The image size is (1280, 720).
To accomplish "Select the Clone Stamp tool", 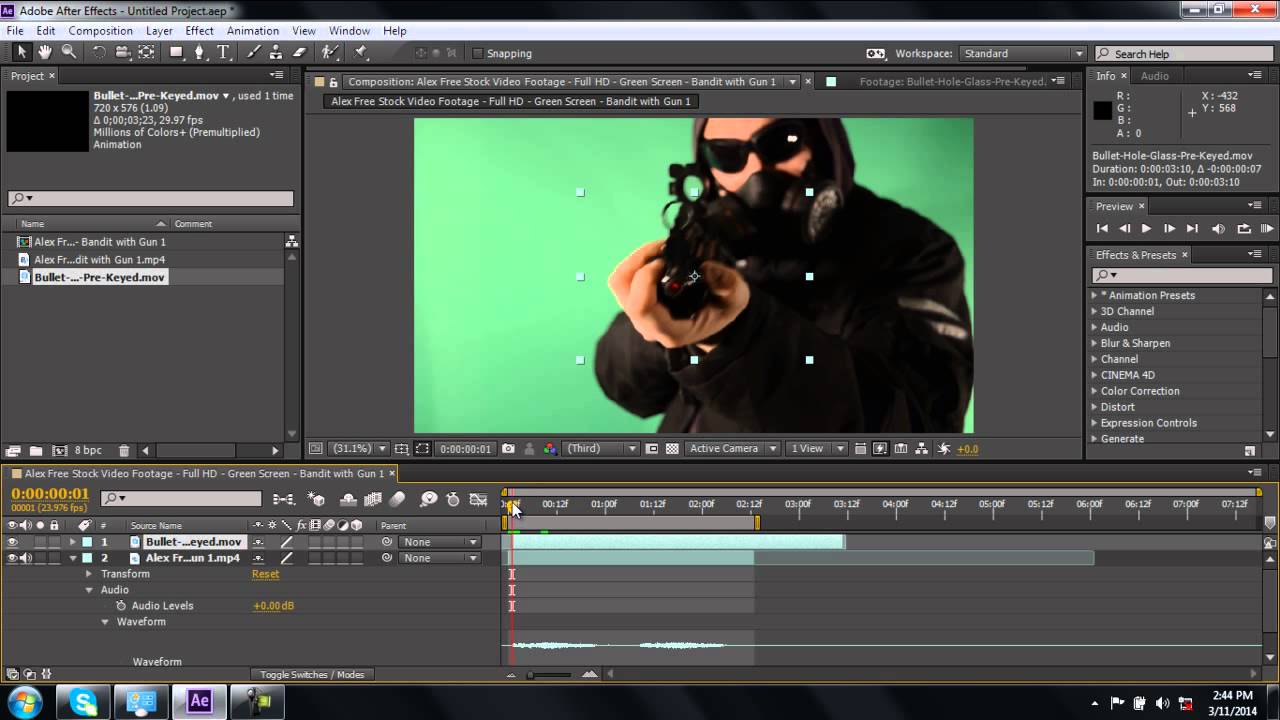I will pyautogui.click(x=277, y=52).
